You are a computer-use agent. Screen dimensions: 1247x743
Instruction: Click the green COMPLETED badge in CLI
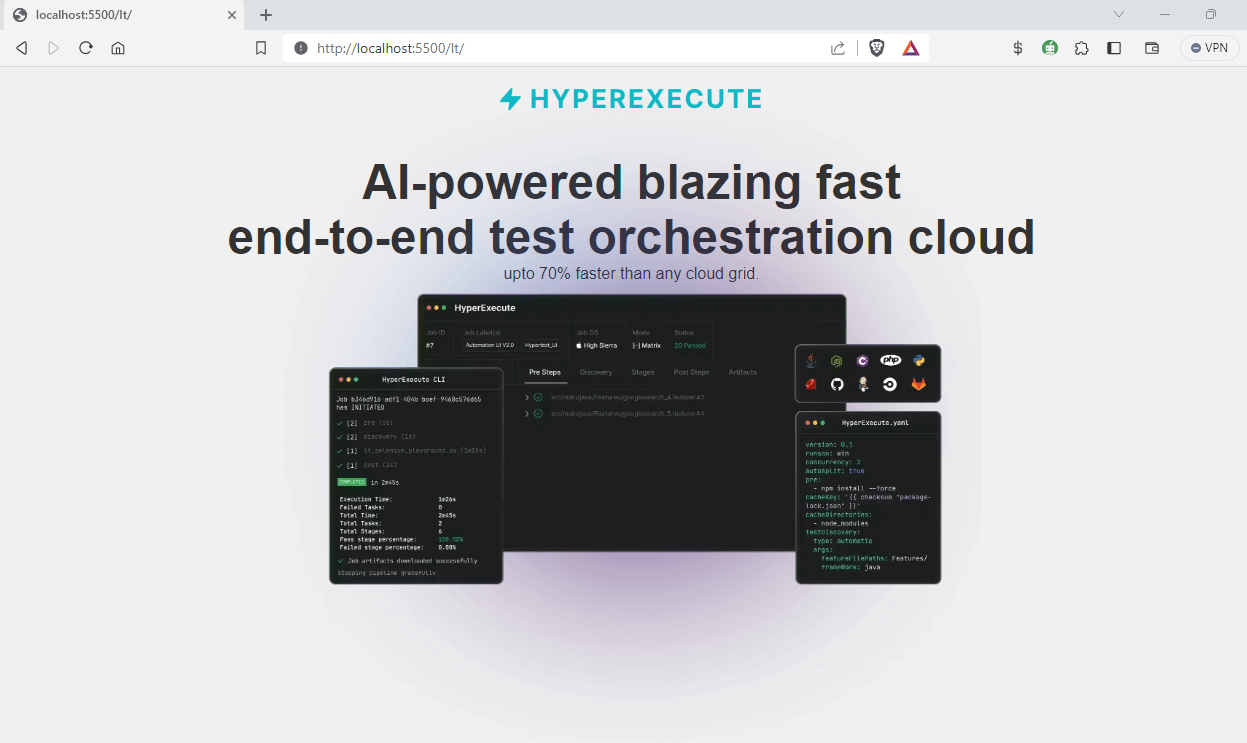[x=352, y=482]
